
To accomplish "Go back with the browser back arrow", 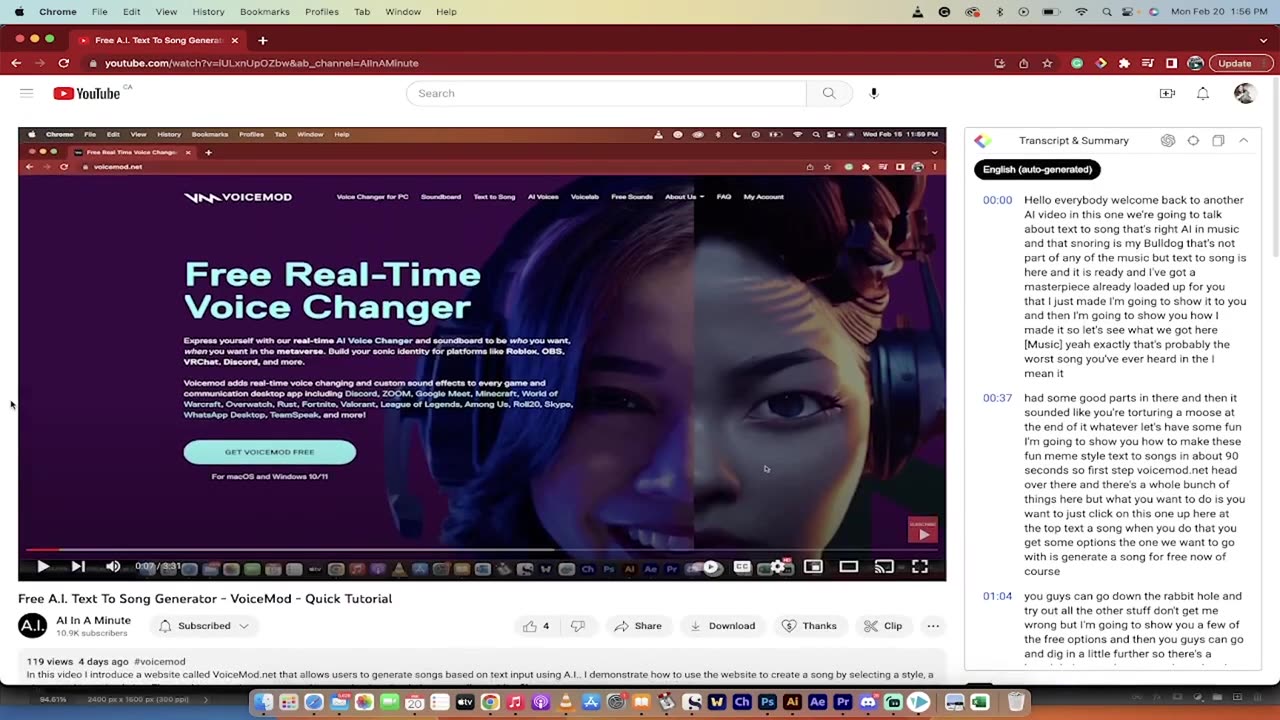I will (16, 63).
